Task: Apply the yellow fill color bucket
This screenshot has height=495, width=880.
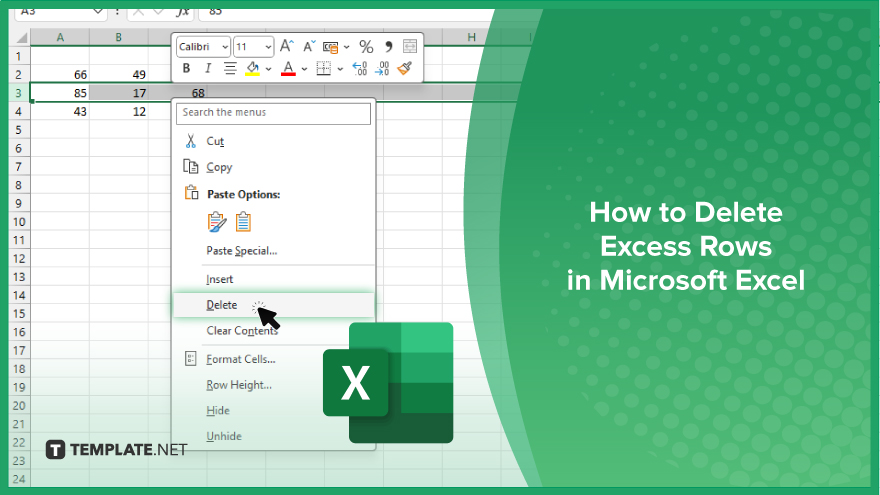Action: [x=253, y=68]
